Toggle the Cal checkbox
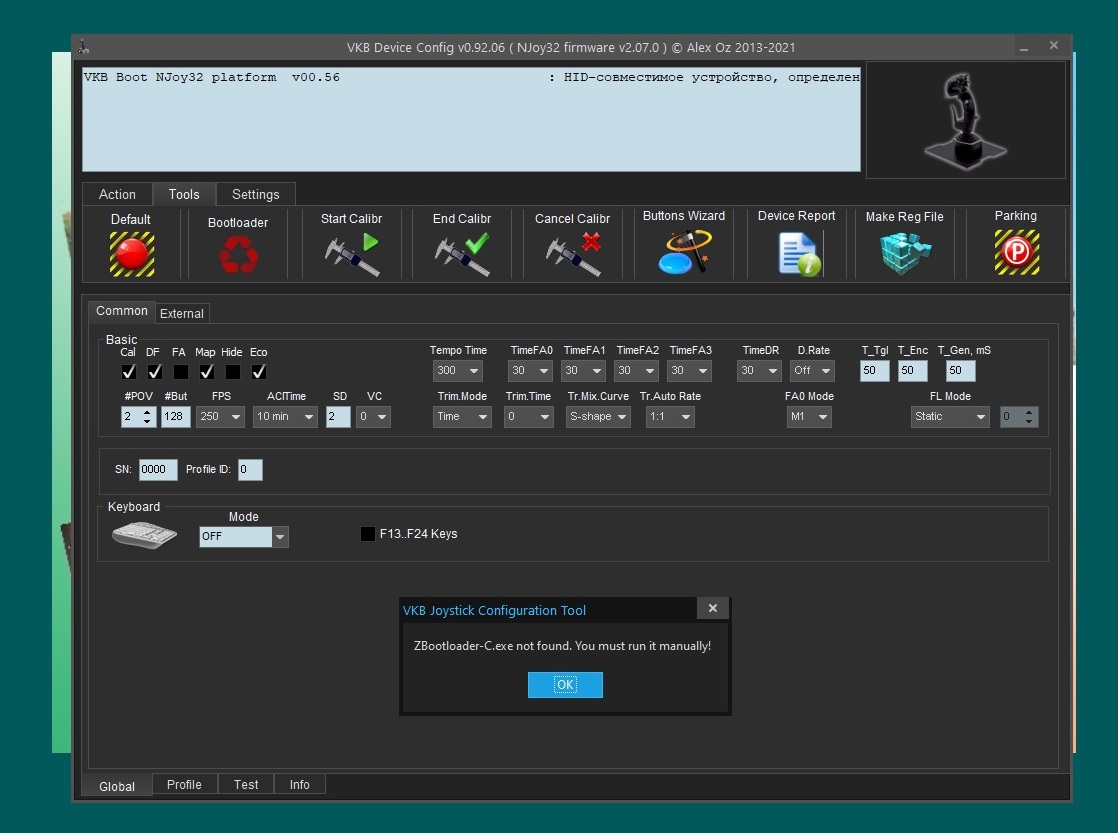The width and height of the screenshot is (1118, 833). click(x=128, y=372)
